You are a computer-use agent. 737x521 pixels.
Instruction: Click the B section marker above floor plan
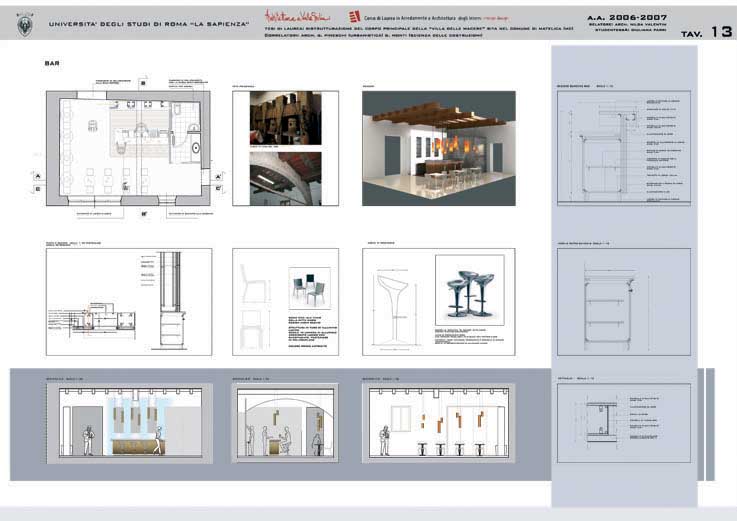143,85
